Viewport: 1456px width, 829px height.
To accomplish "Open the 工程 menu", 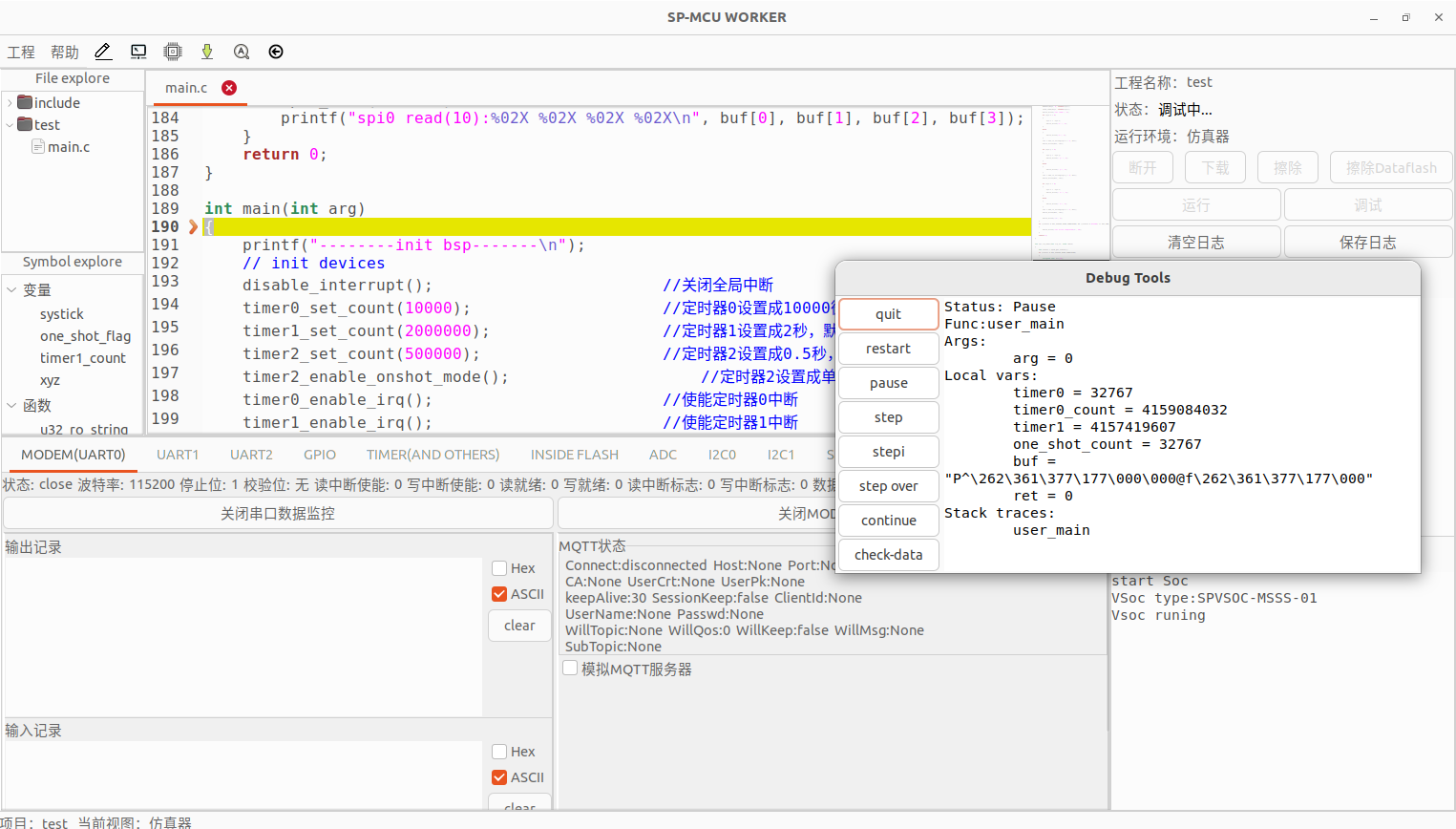I will tap(21, 53).
